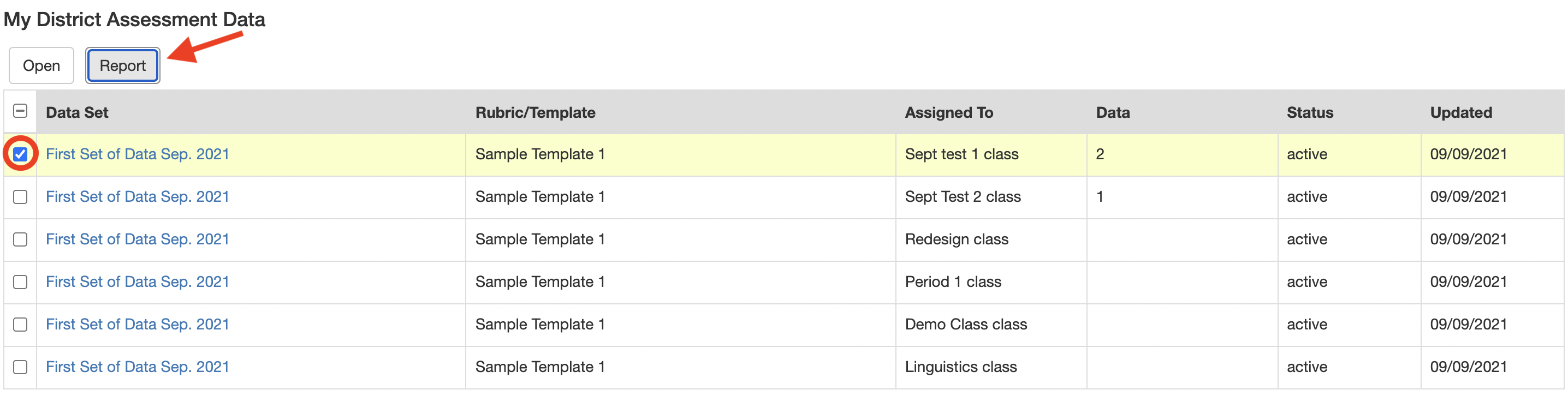Uncheck the Sept test 1 class row
Viewport: 1568px width, 408px height.
click(x=20, y=154)
